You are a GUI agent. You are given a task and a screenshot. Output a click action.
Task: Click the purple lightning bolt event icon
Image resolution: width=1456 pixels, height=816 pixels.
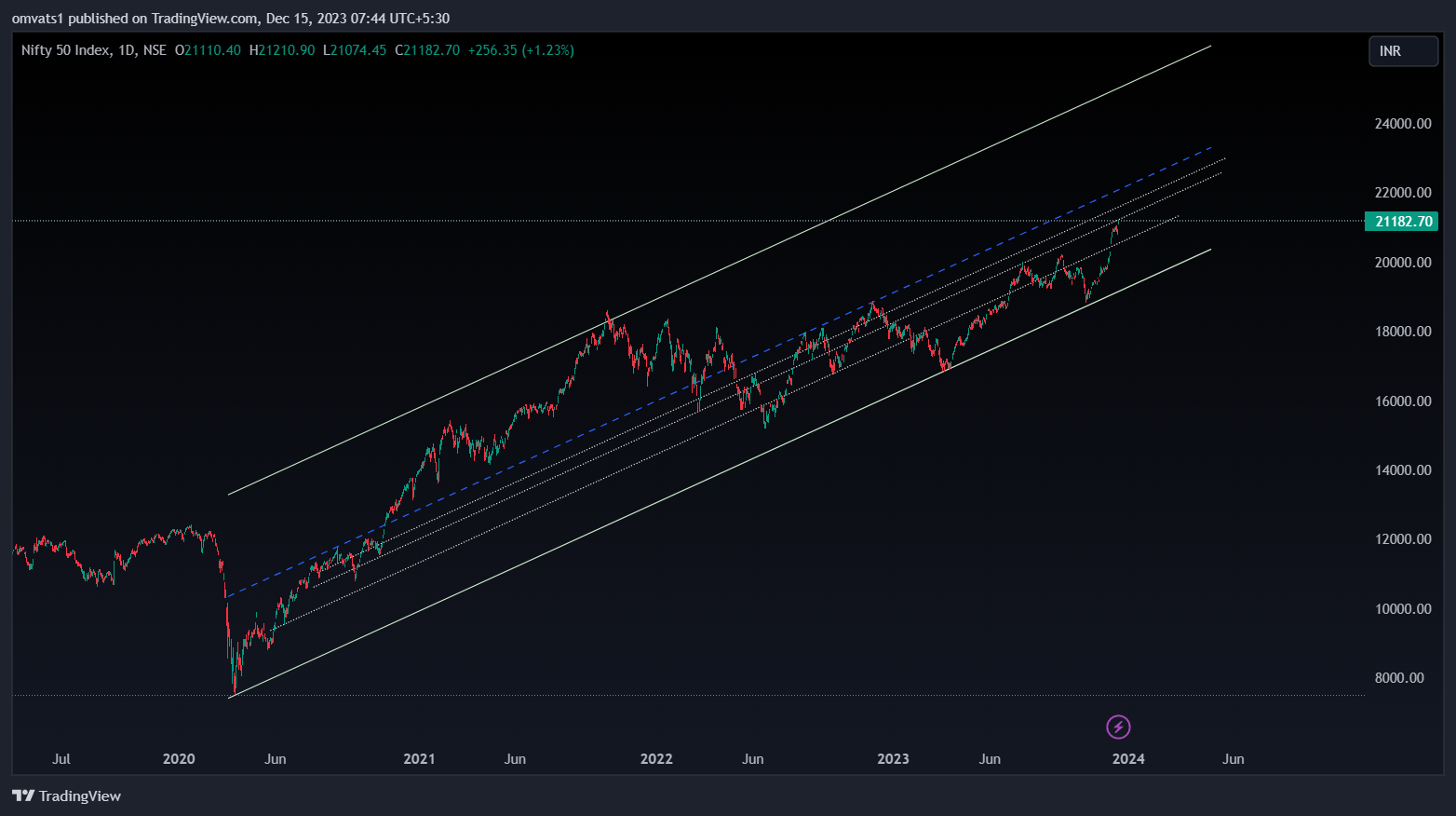coord(1118,727)
